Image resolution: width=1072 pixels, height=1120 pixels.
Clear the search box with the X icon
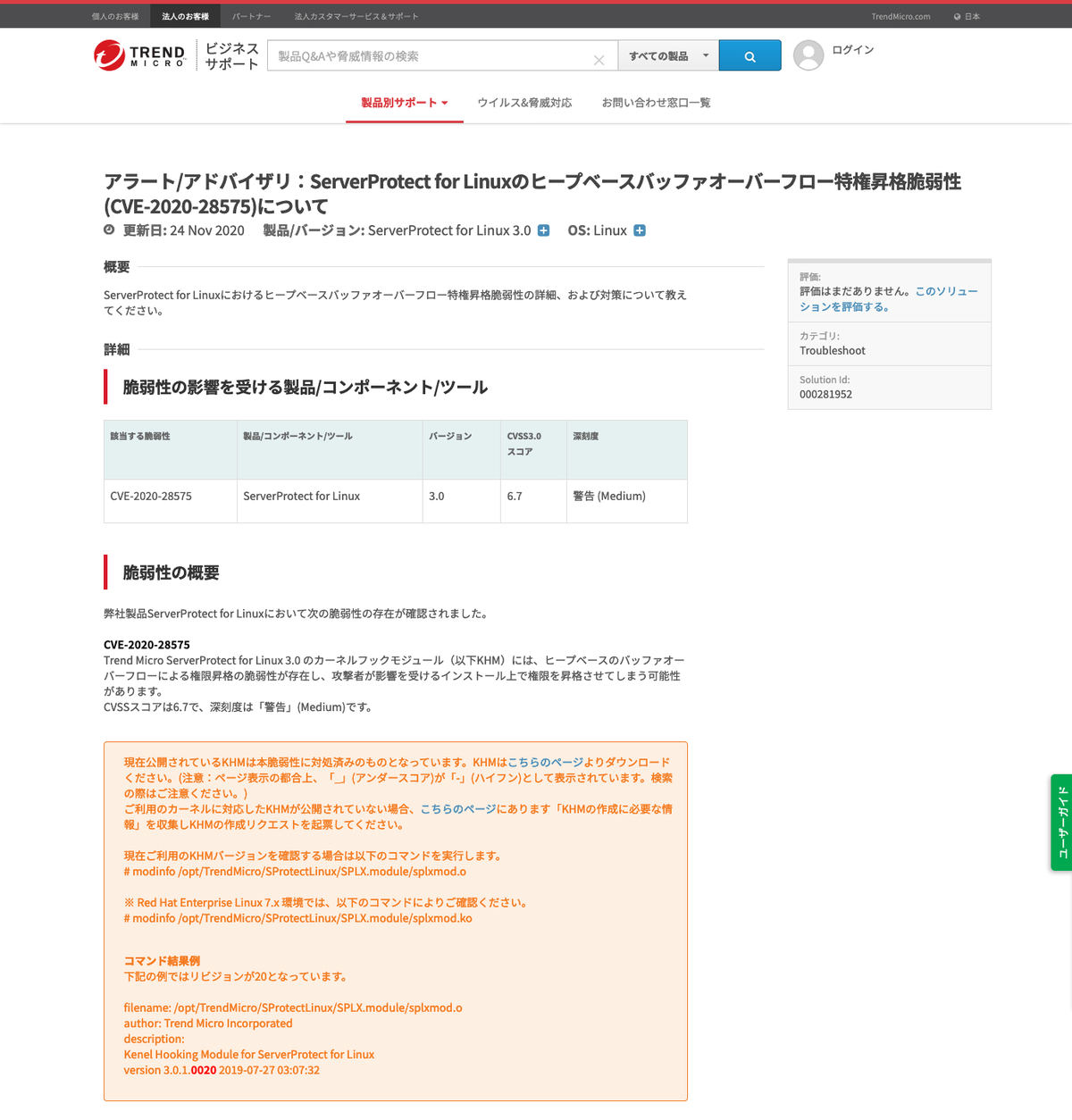click(599, 60)
